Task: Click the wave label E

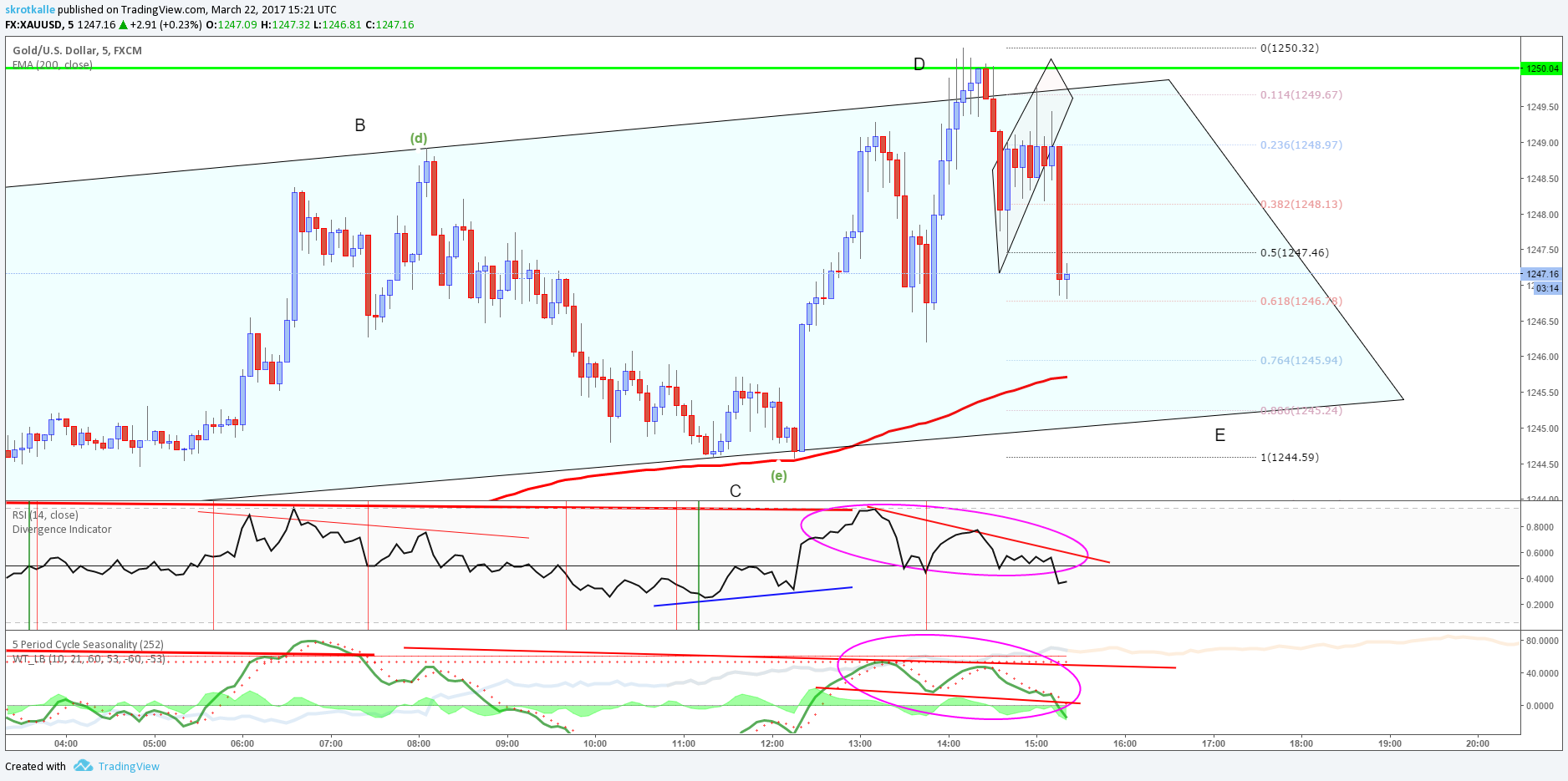Action: (1220, 435)
